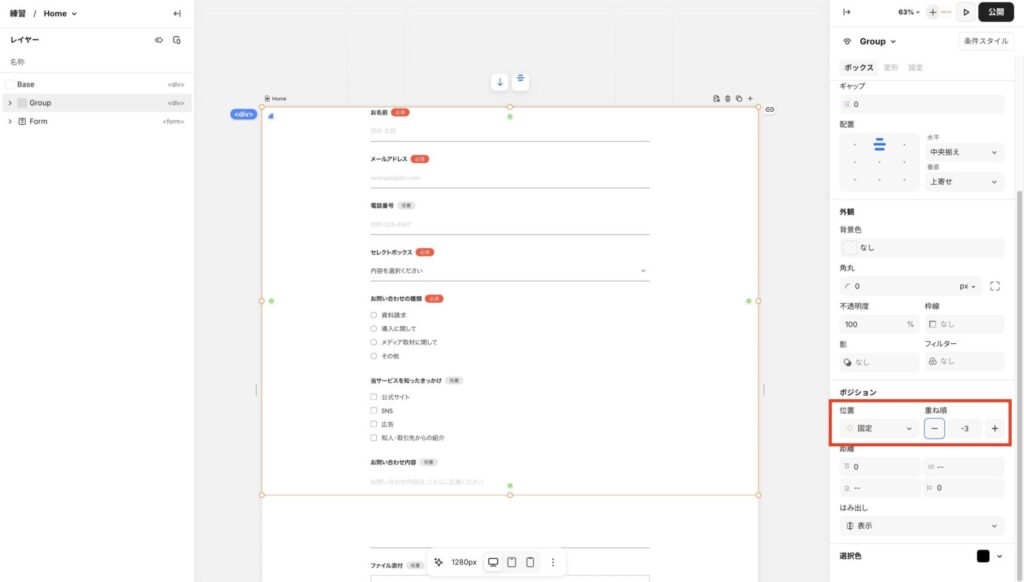Check the SNS checkbox in the form
1024x582 pixels.
(374, 411)
